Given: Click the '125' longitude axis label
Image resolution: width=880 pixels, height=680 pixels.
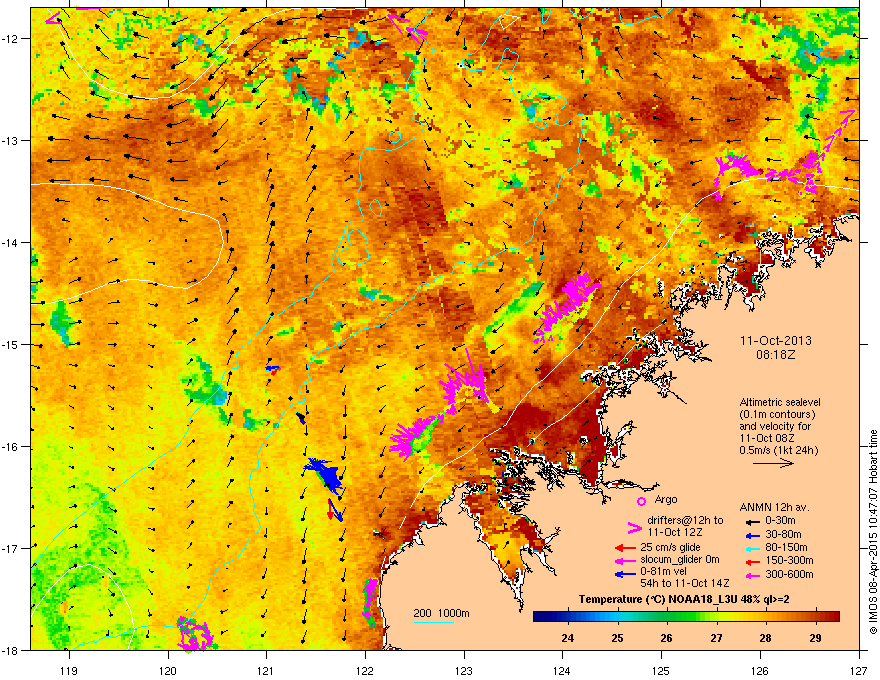Looking at the screenshot, I should (x=662, y=671).
